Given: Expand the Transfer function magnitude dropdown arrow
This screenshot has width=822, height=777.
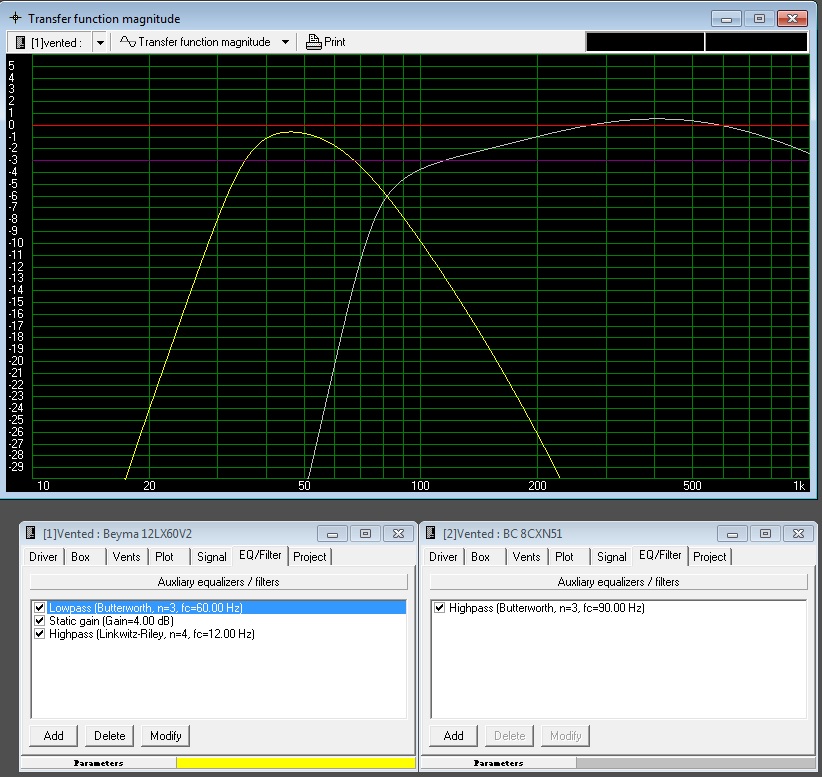Looking at the screenshot, I should click(x=285, y=42).
